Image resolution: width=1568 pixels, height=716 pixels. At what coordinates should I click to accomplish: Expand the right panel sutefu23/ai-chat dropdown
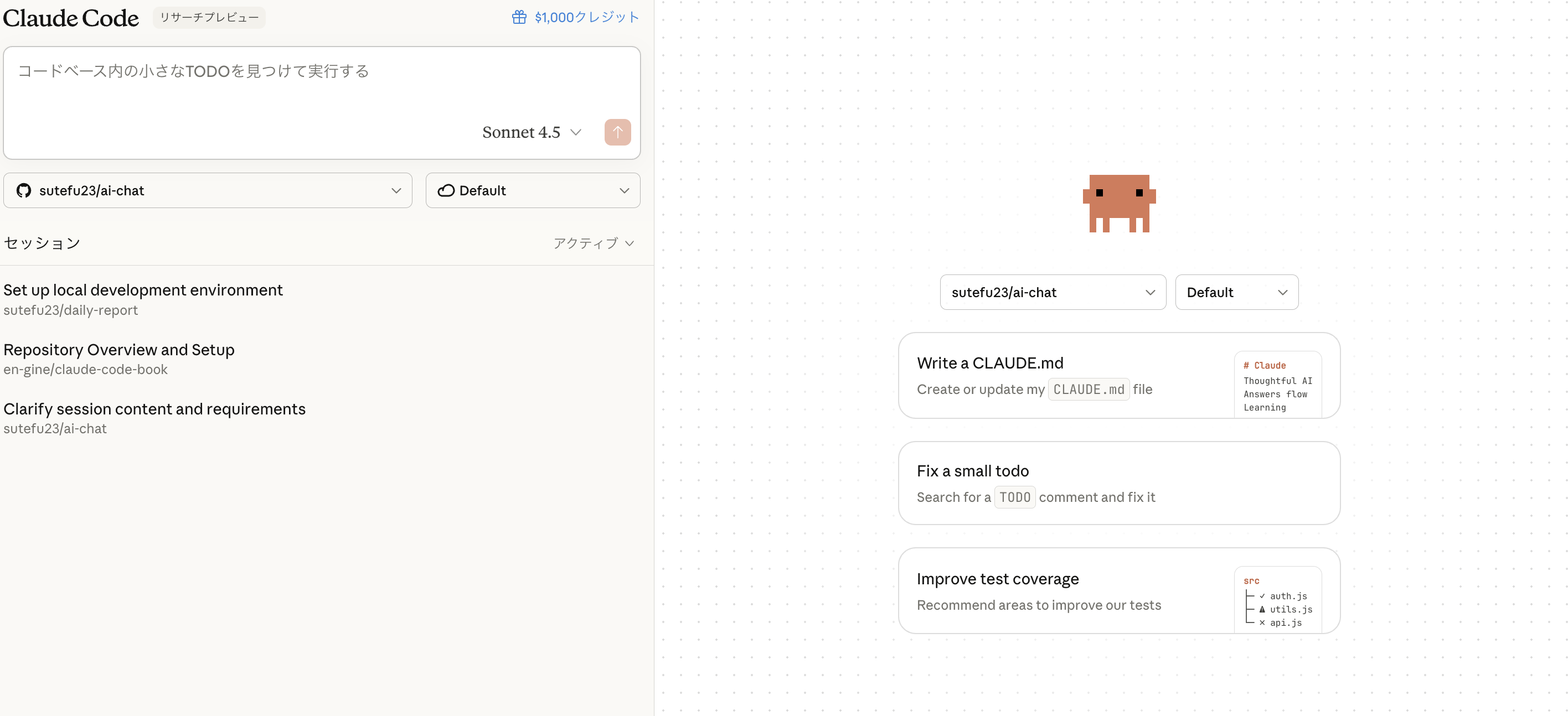click(1053, 293)
